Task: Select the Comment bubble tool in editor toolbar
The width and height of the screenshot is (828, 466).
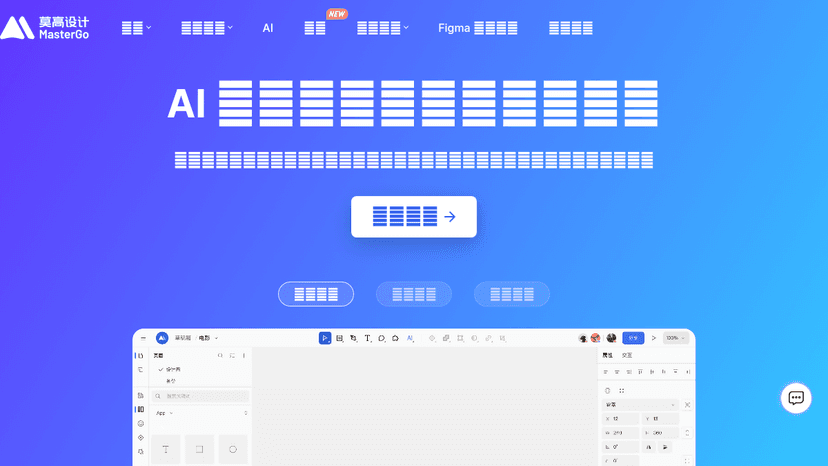Action: [381, 338]
